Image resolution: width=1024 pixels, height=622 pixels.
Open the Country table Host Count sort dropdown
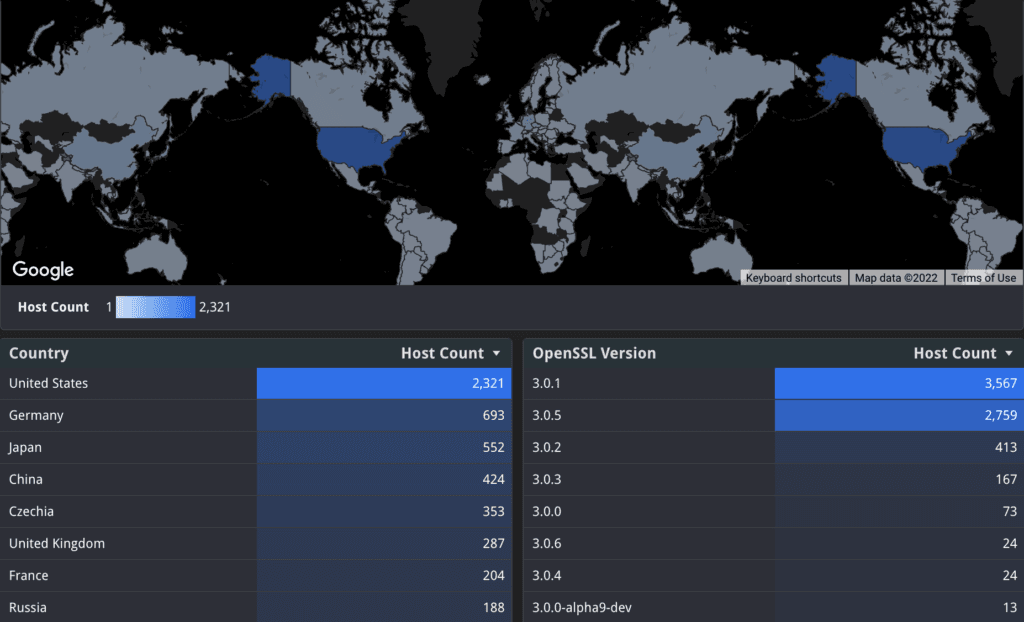[x=498, y=352]
